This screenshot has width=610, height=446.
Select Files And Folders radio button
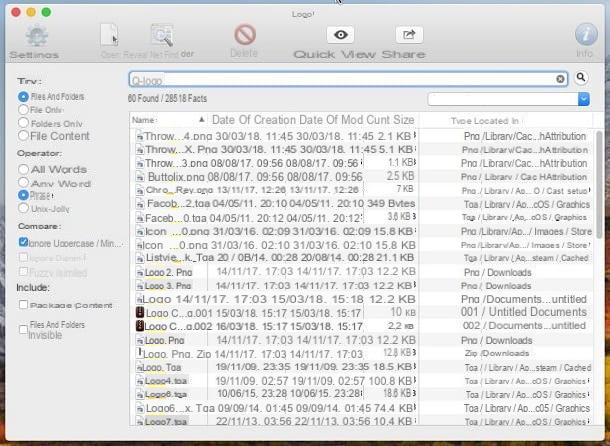23,97
